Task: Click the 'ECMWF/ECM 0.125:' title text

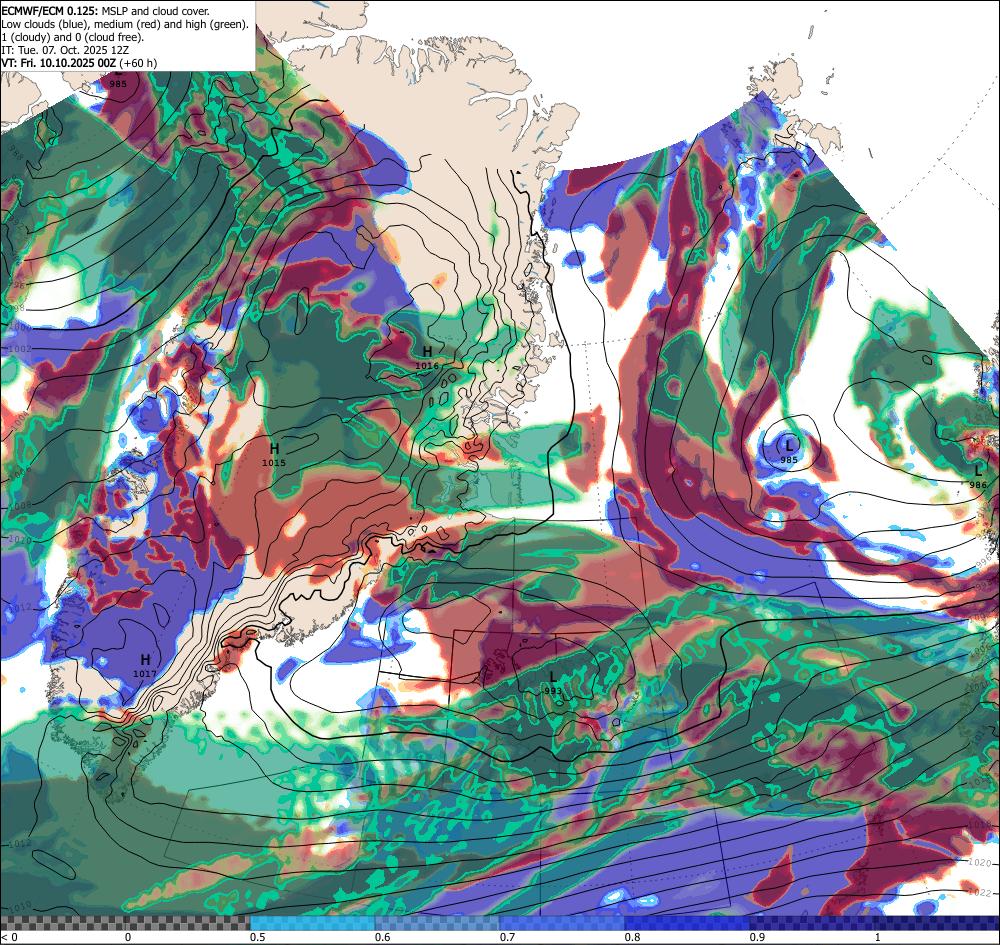Action: (x=50, y=11)
